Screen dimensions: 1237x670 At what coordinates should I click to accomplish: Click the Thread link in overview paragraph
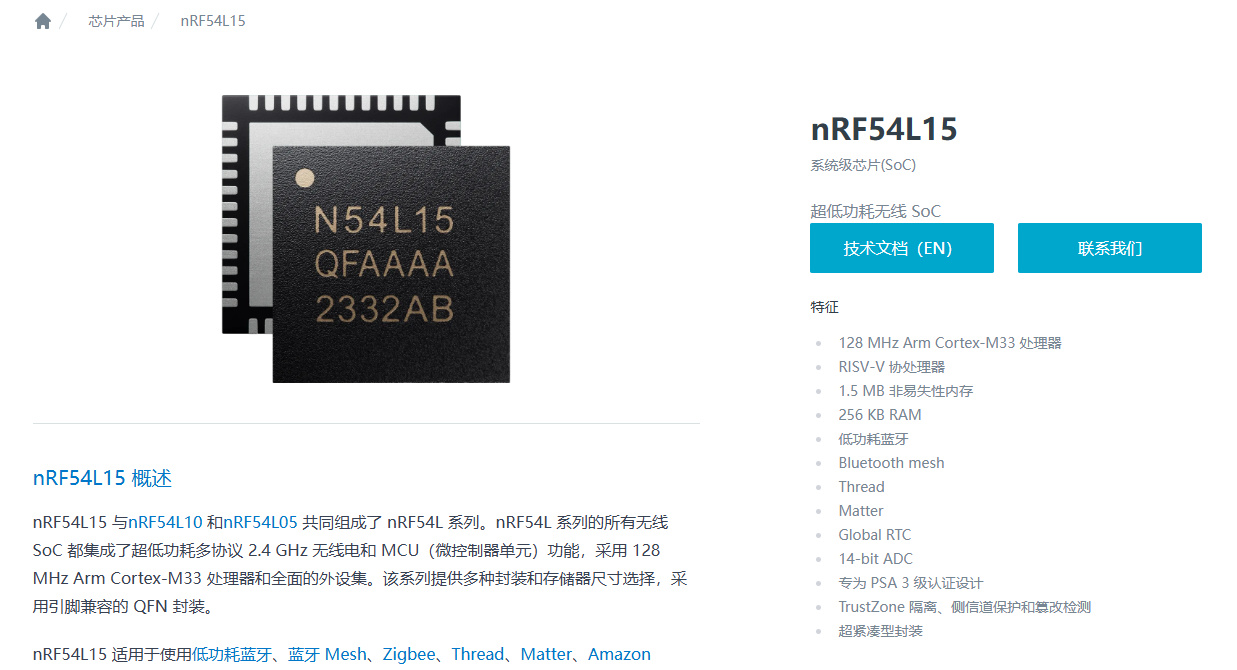point(478,654)
